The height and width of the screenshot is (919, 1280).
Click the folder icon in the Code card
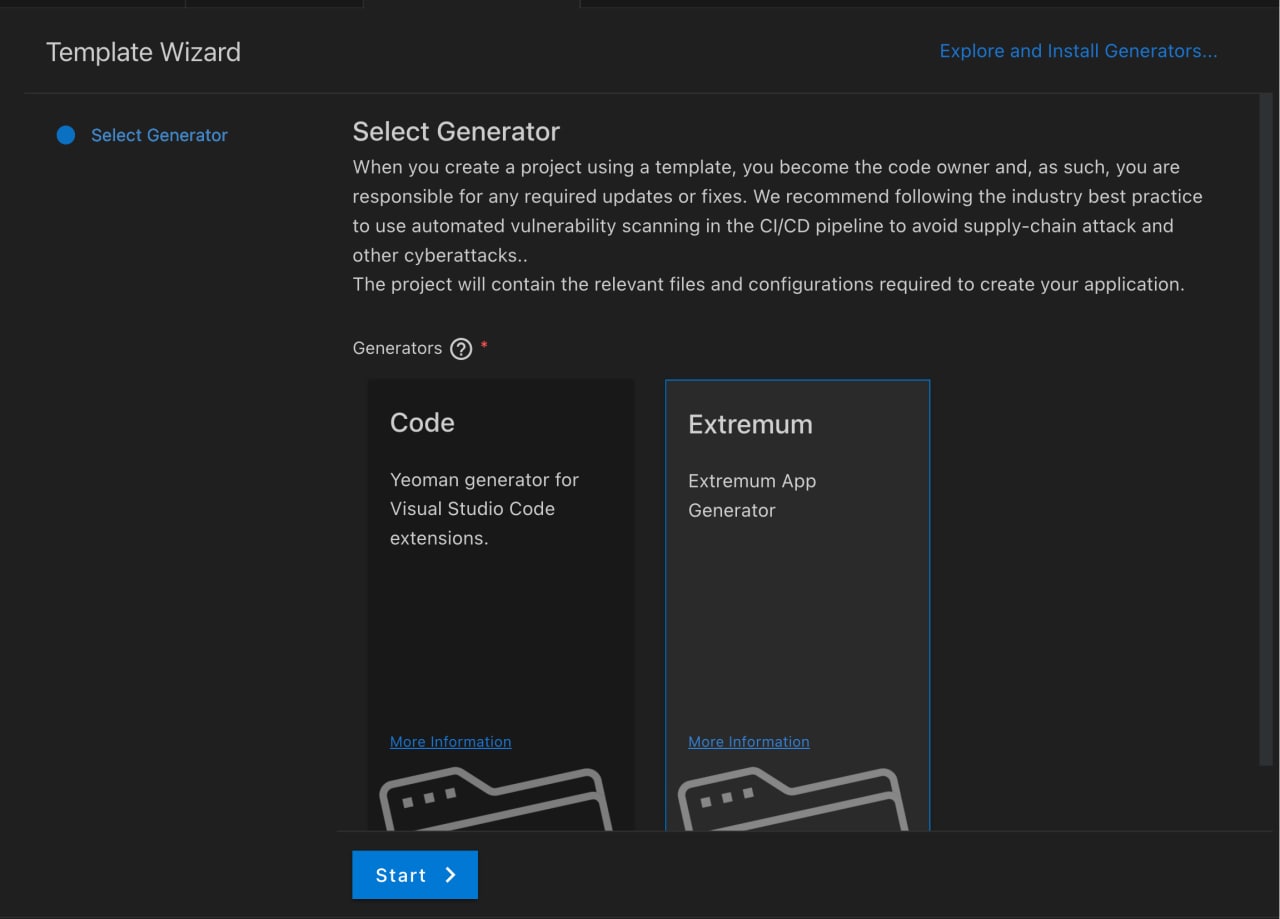[x=495, y=800]
